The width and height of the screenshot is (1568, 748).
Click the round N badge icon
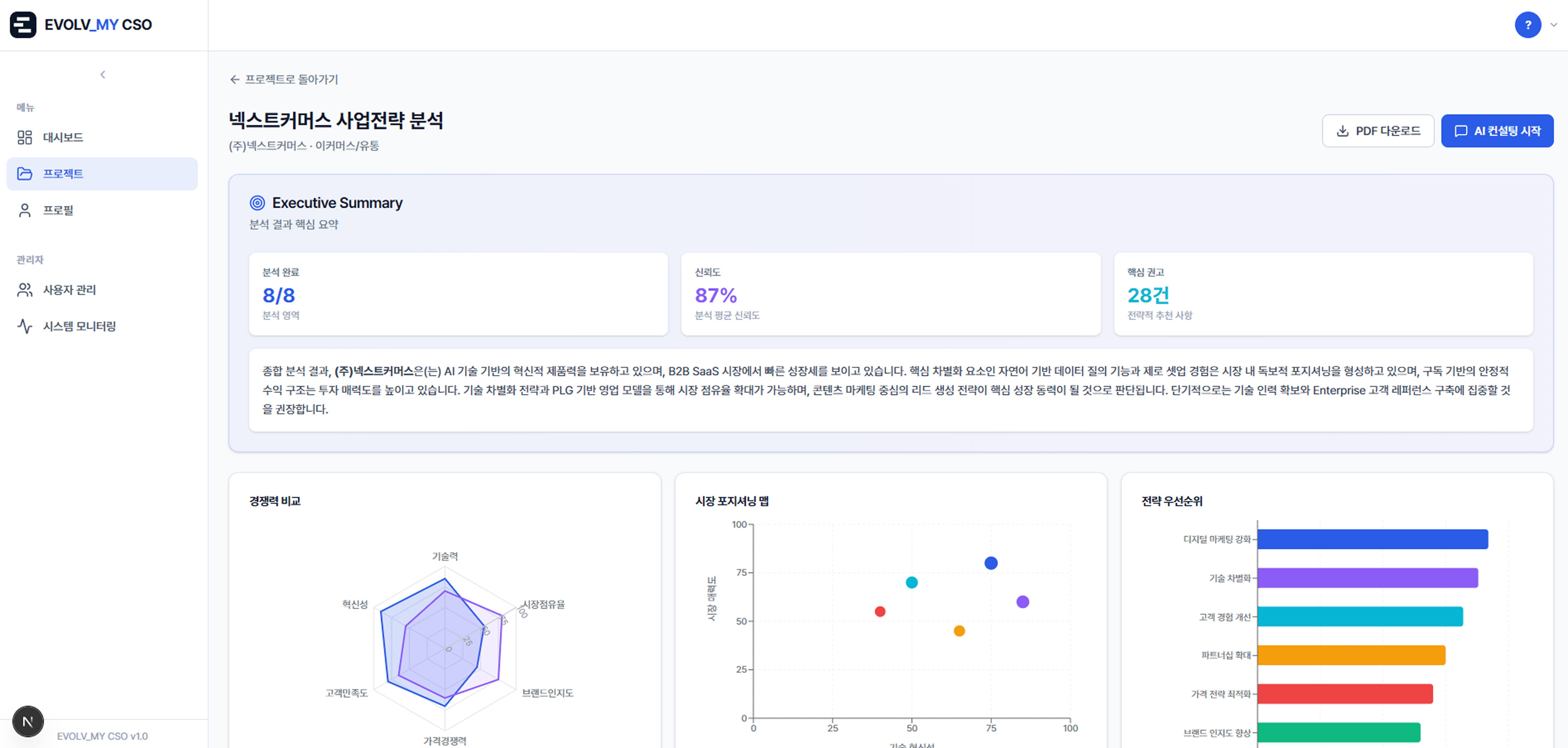(28, 722)
